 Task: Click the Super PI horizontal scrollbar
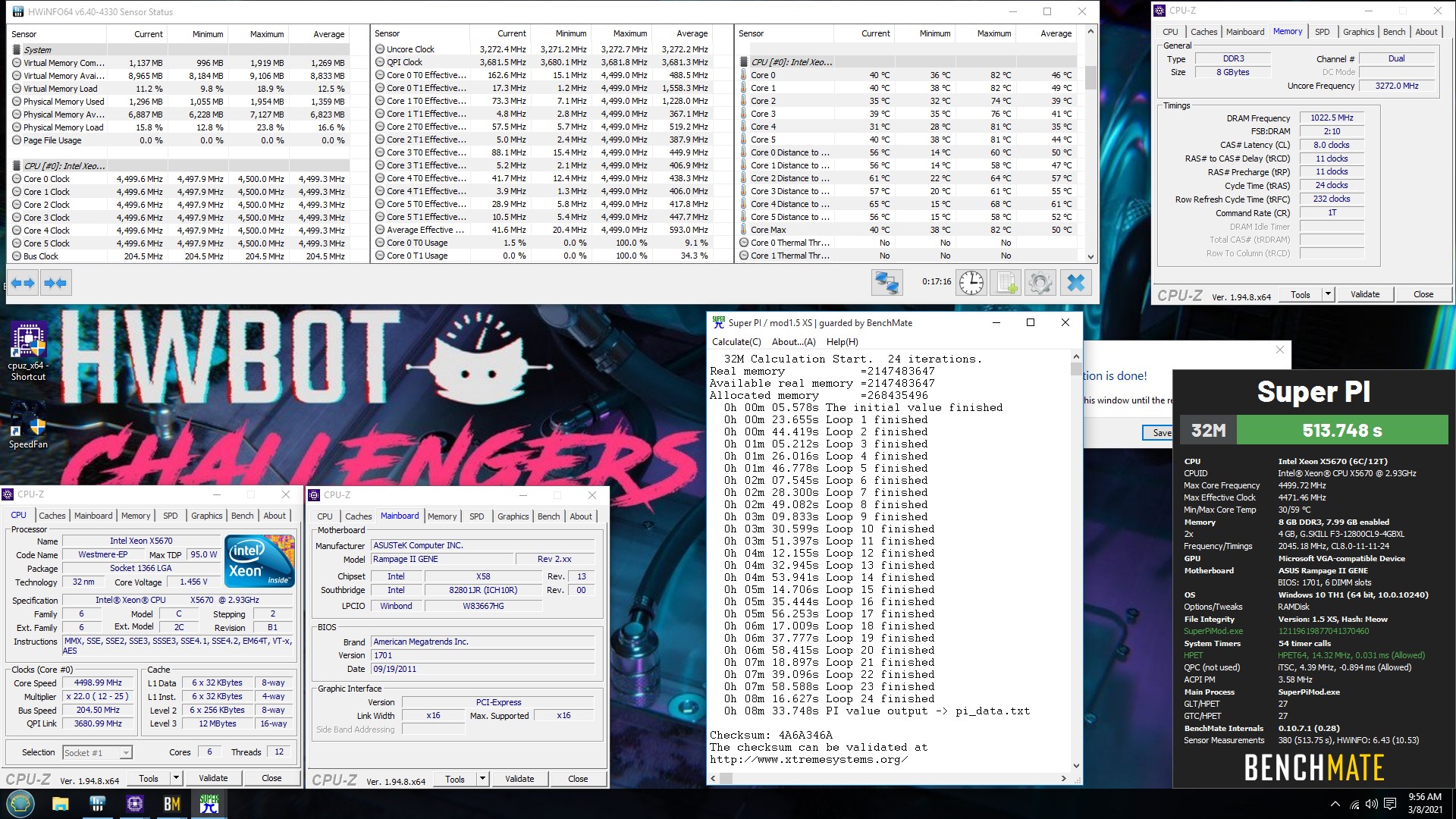(x=887, y=778)
